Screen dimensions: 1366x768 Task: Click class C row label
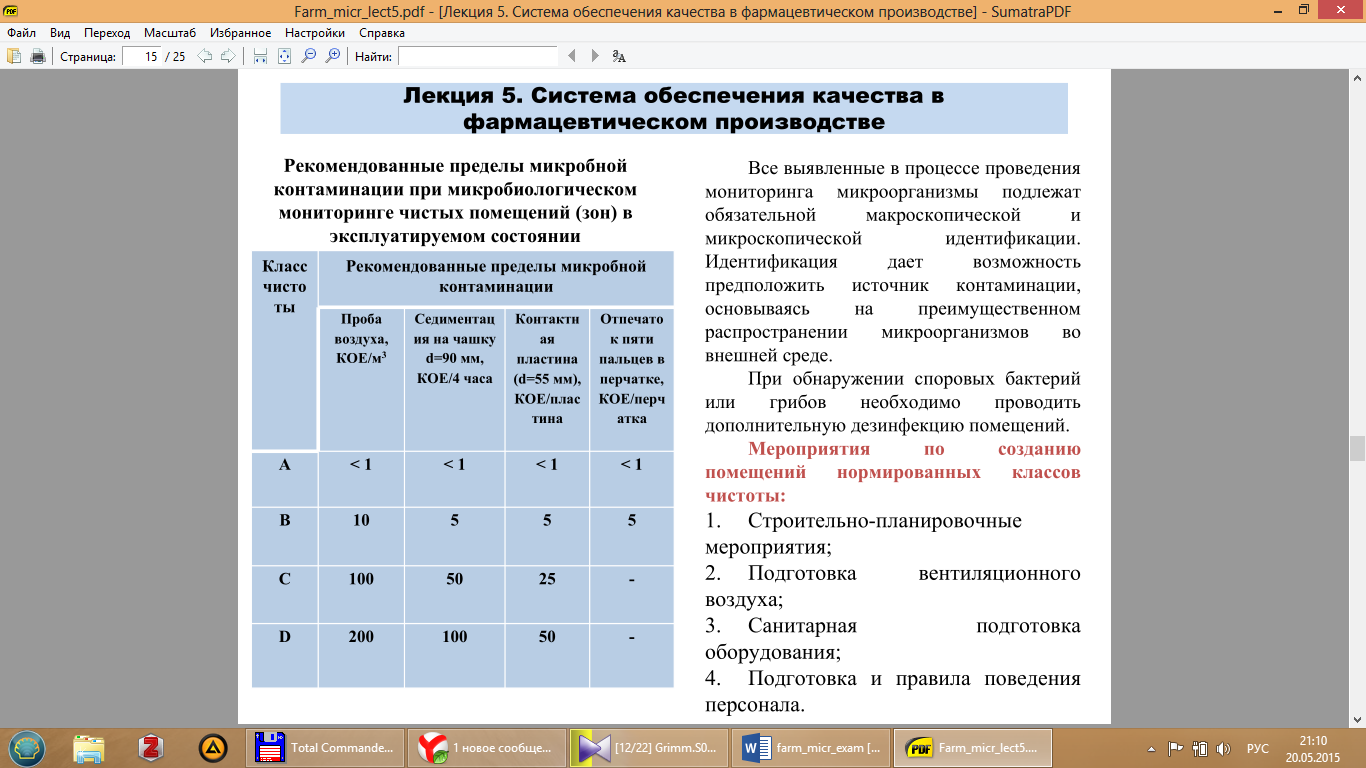285,579
